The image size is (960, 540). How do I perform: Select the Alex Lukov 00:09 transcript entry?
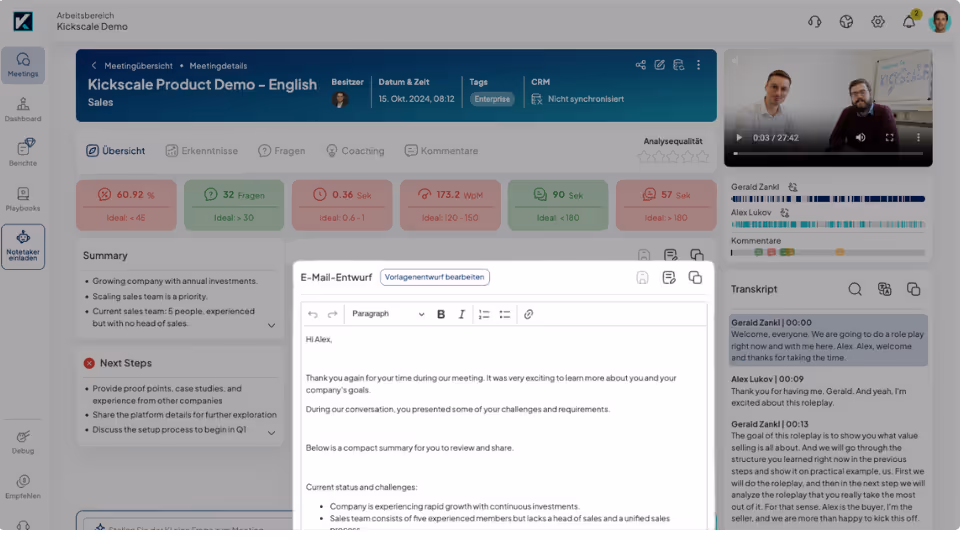(x=828, y=391)
